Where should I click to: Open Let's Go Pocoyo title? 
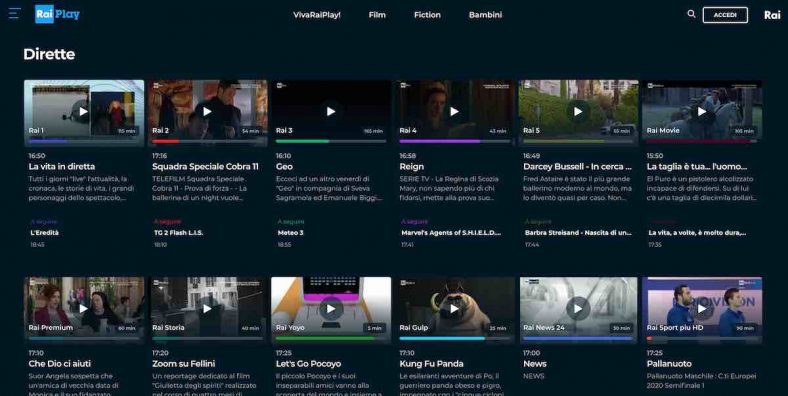[x=308, y=363]
